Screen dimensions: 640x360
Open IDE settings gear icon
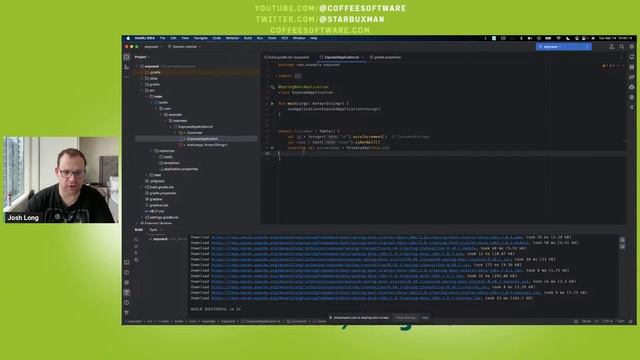(631, 47)
